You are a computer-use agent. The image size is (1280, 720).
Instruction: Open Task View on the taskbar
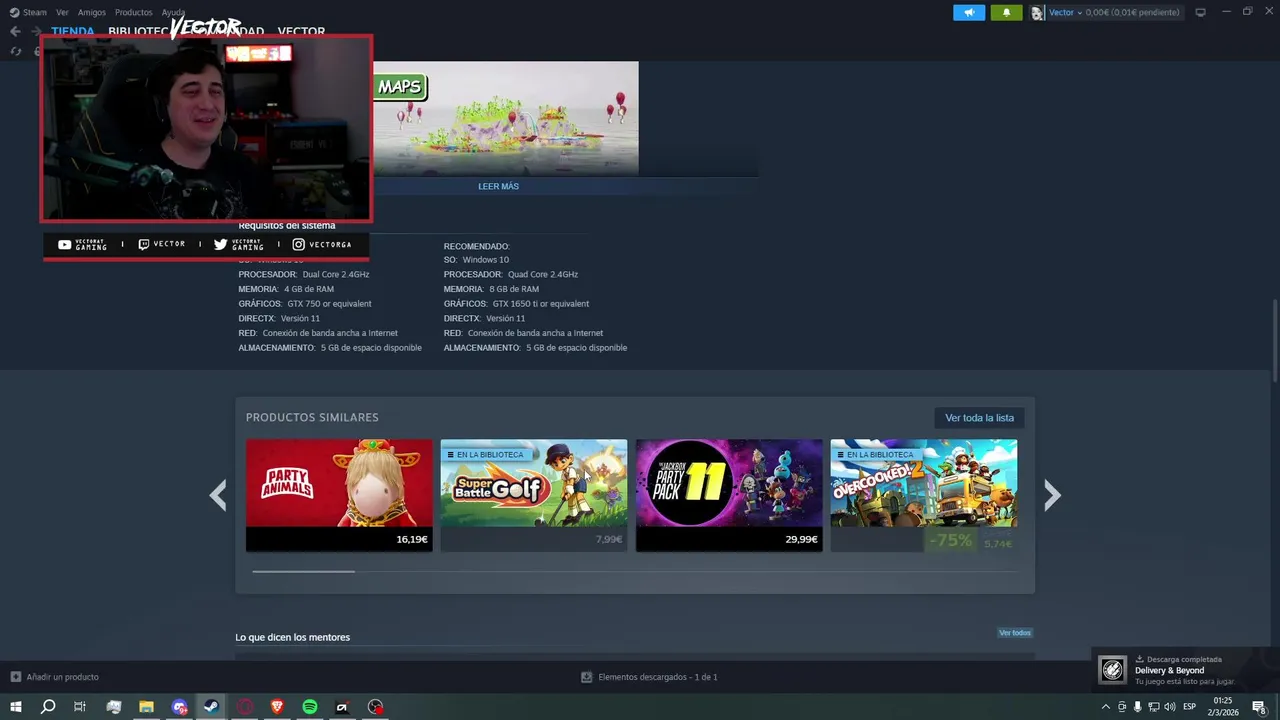tap(80, 707)
